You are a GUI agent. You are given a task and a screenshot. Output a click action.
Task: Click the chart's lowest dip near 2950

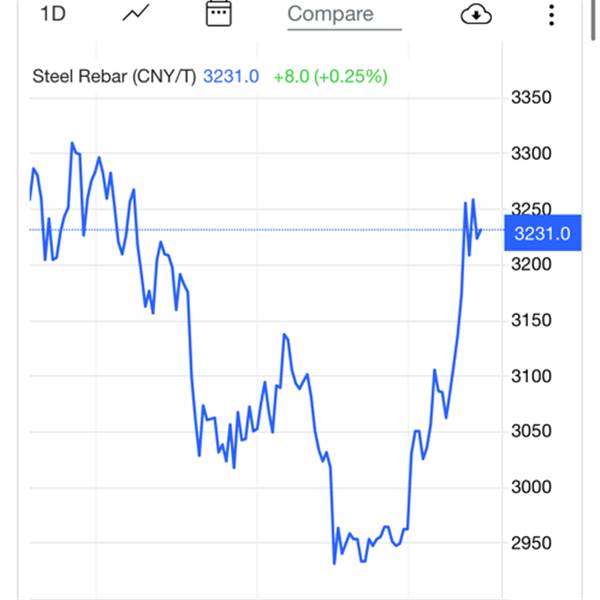point(334,563)
